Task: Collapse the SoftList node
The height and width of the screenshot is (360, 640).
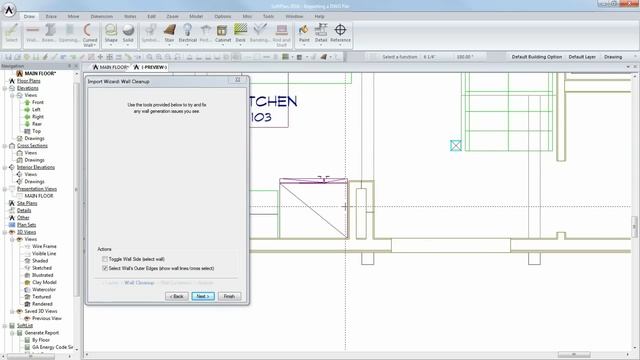Action: [5, 326]
